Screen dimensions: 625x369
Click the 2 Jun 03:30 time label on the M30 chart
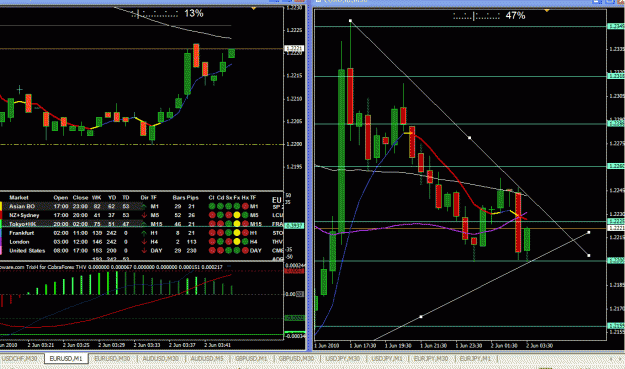click(539, 345)
